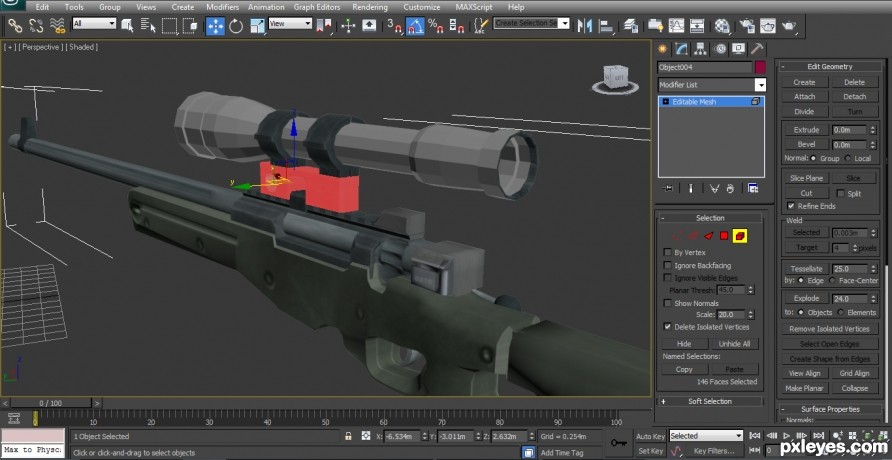Open the Select by Name list
Screen dimensions: 892x460
point(148,25)
